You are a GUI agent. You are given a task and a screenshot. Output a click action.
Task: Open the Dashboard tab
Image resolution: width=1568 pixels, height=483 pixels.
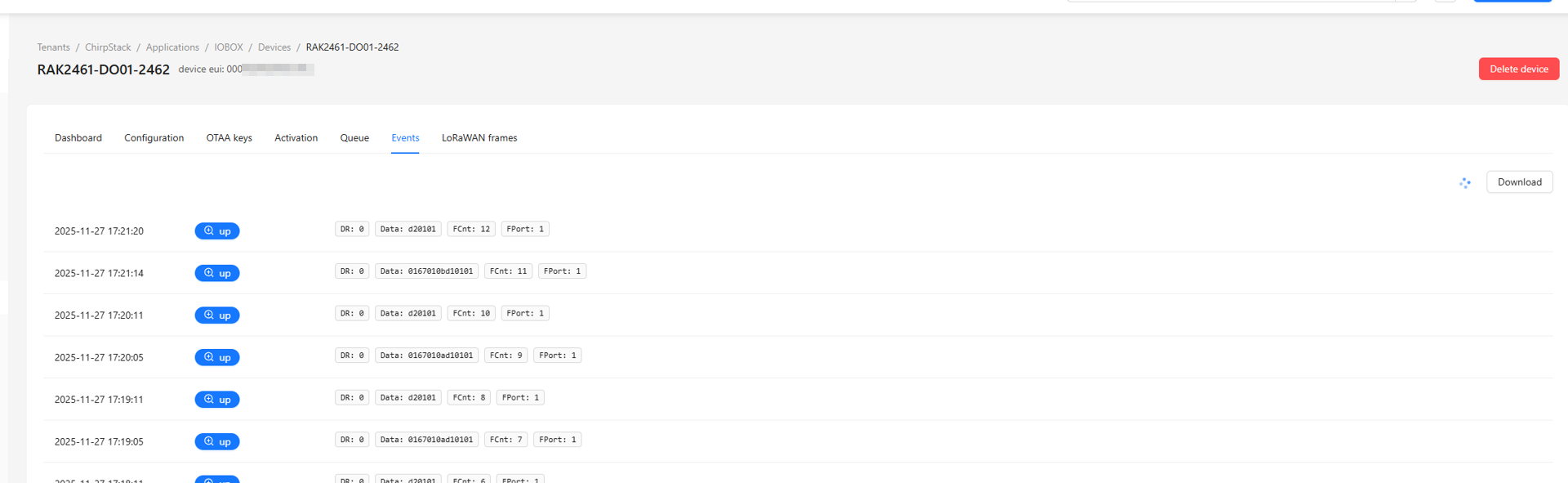[78, 137]
